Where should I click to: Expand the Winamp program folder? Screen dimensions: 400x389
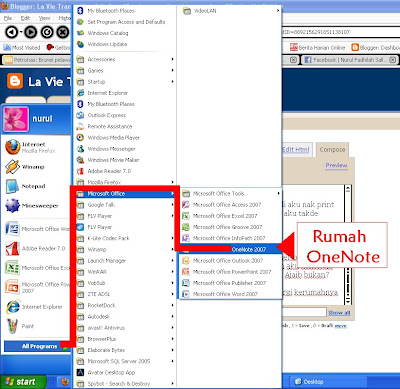(x=125, y=249)
